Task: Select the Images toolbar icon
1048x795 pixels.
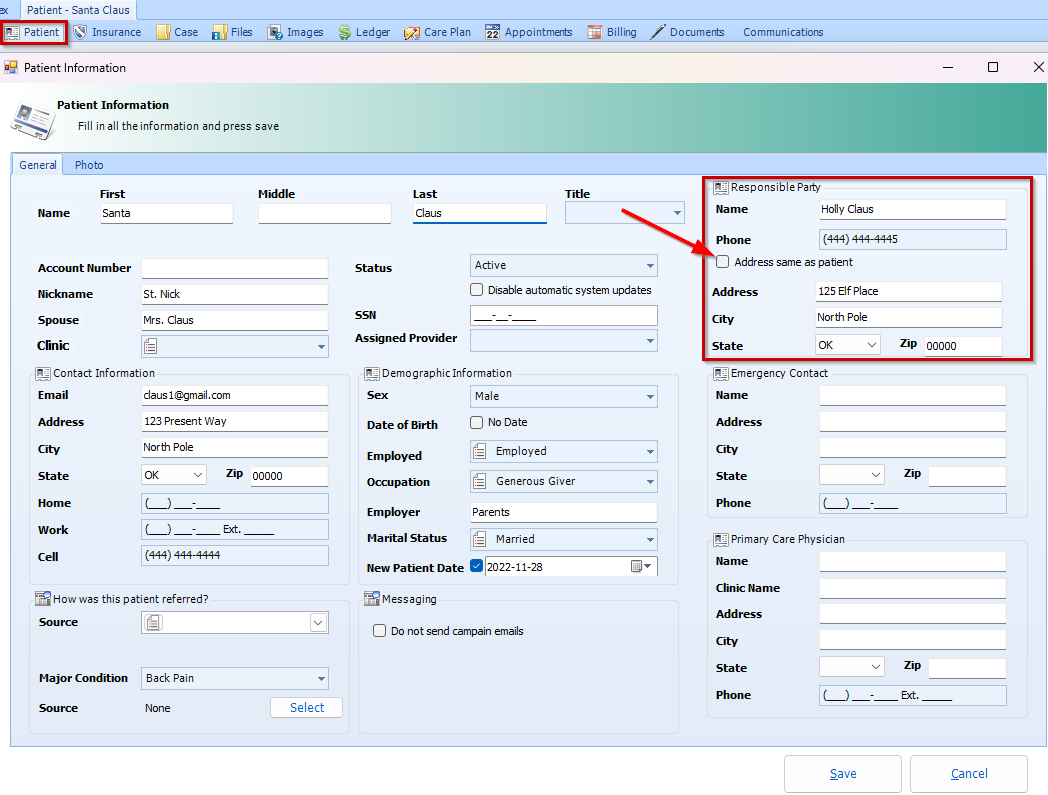Action: (x=295, y=31)
